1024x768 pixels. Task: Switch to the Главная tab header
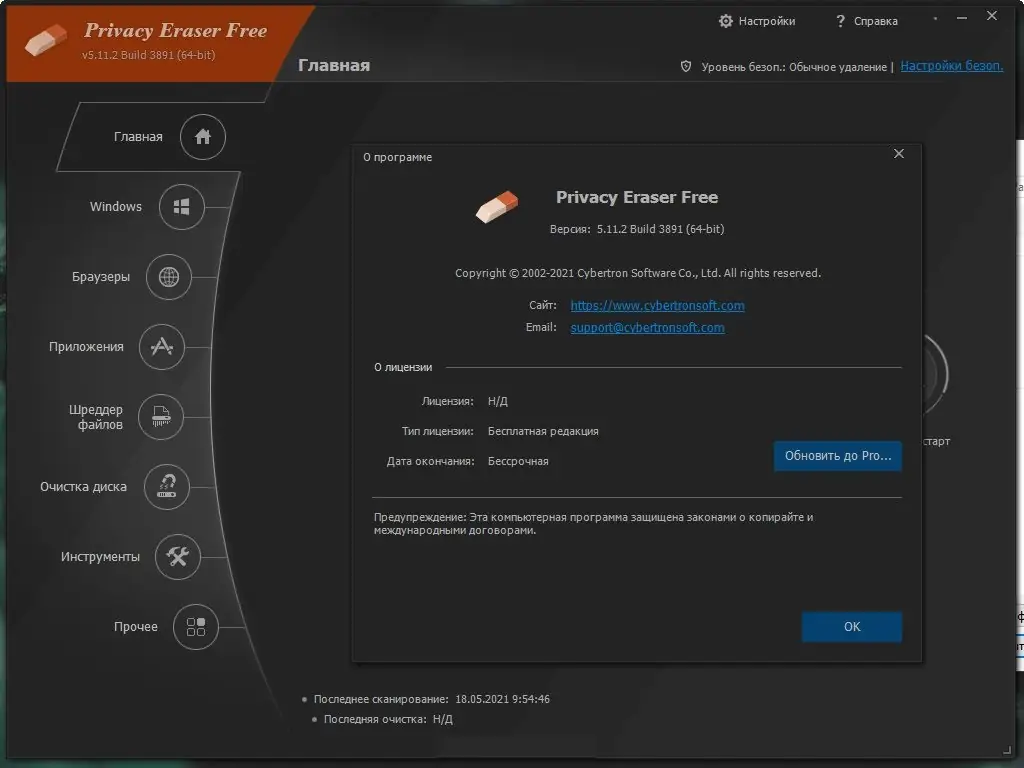pos(333,65)
